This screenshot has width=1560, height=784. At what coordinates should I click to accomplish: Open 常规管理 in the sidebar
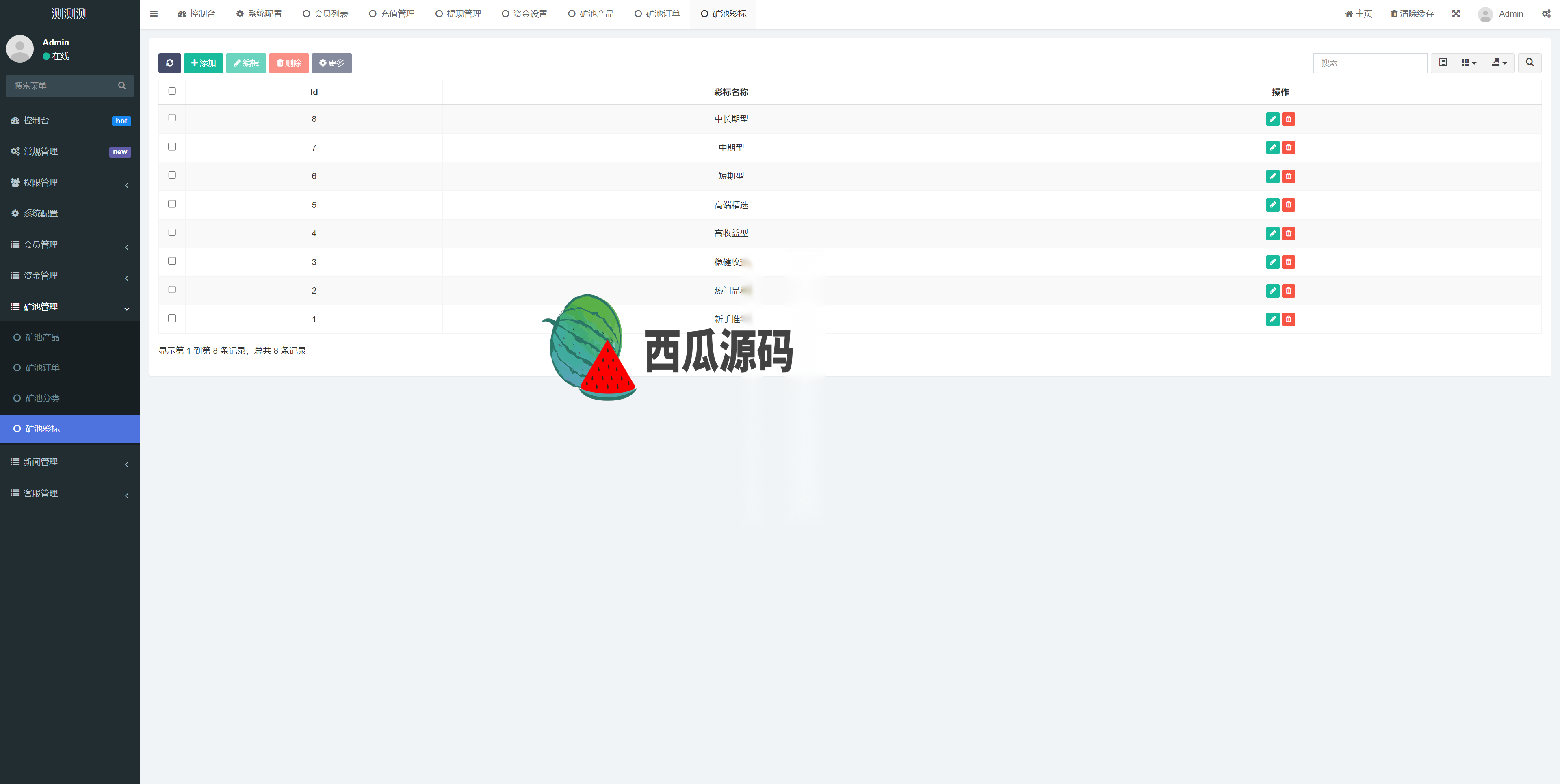point(69,152)
